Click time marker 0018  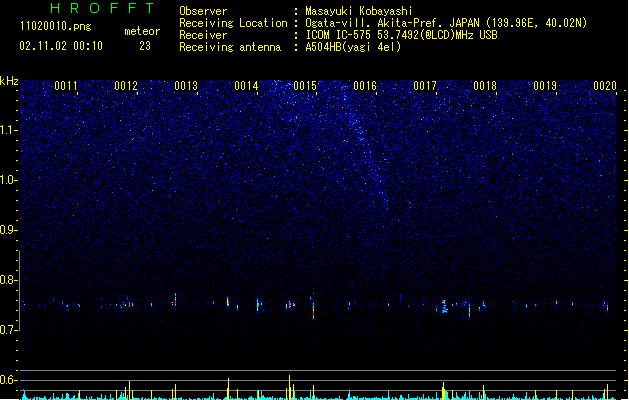click(x=485, y=86)
